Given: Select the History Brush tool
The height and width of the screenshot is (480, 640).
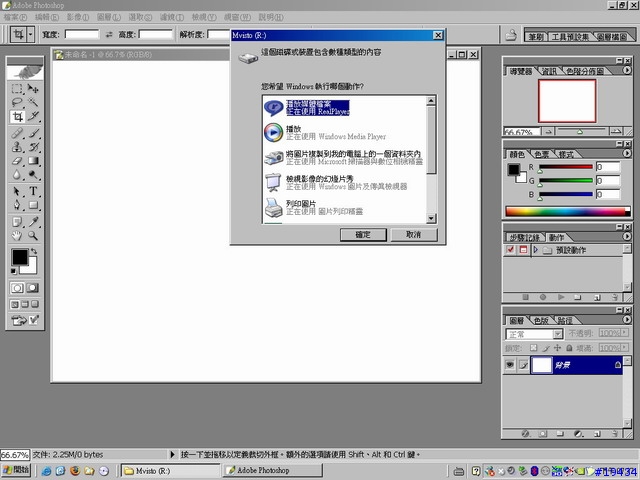Looking at the screenshot, I should 33,147.
